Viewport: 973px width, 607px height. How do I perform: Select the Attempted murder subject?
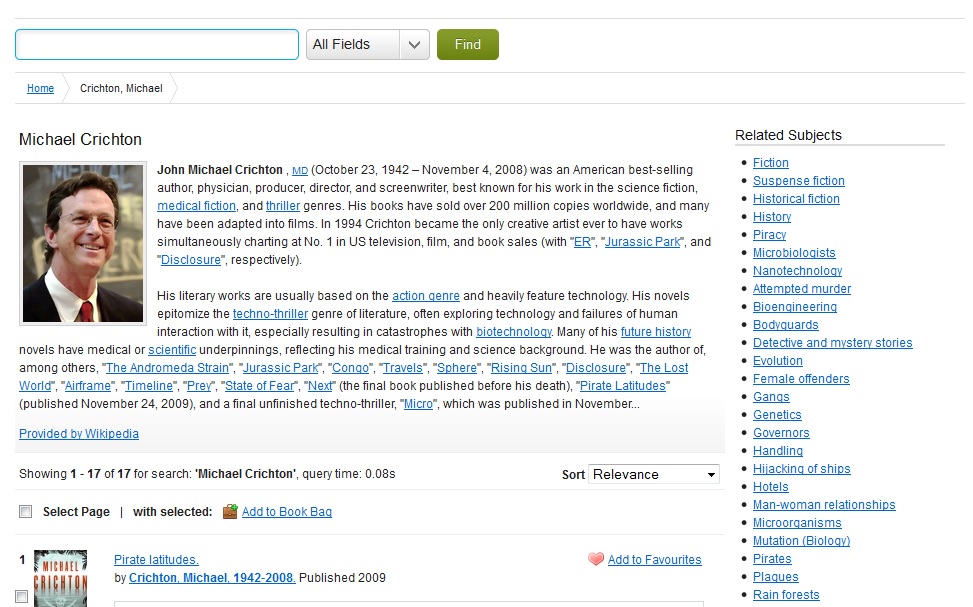click(802, 289)
